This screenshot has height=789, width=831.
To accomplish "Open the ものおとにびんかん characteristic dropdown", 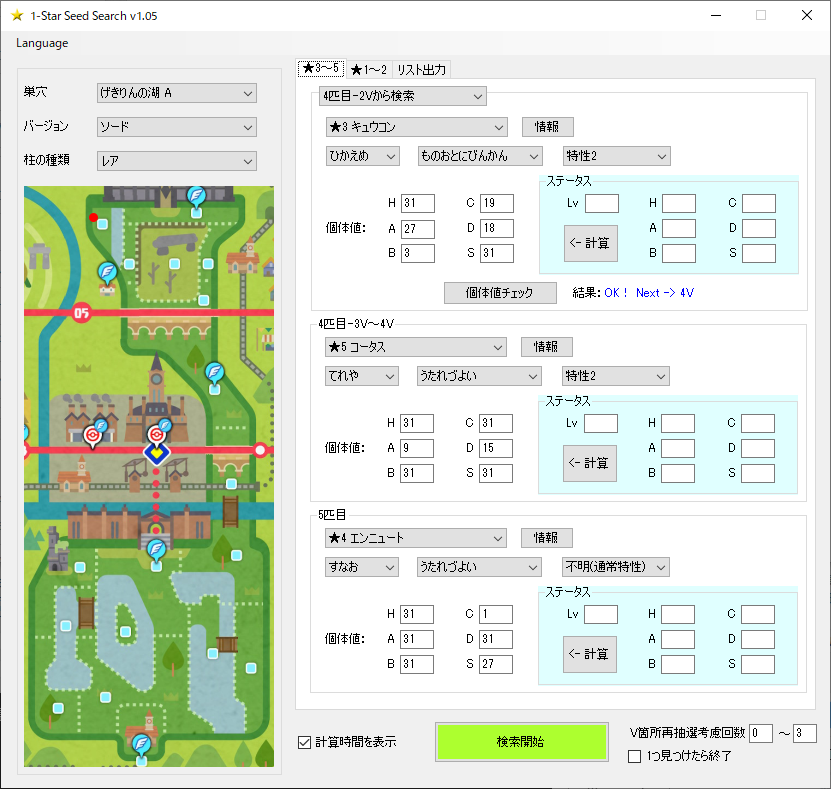I will tap(480, 156).
